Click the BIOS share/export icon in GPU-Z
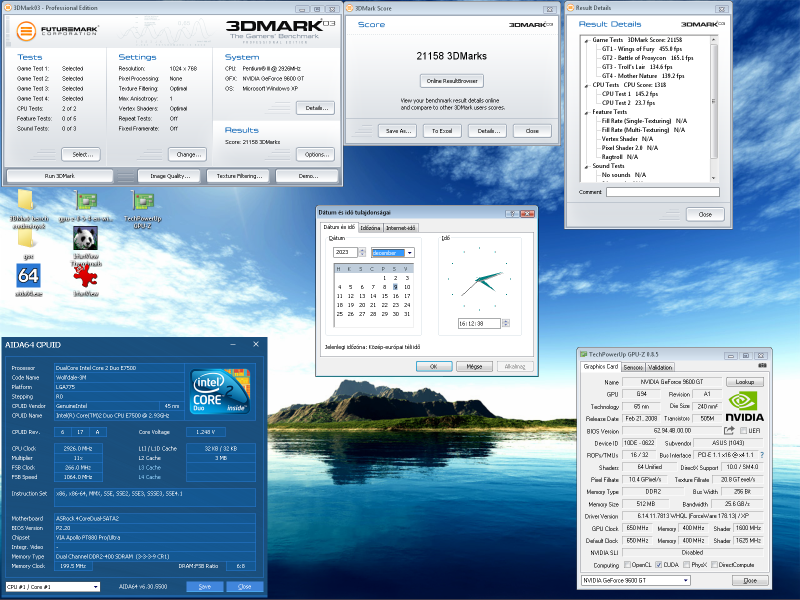Screen dimensions: 800x600 click(729, 431)
